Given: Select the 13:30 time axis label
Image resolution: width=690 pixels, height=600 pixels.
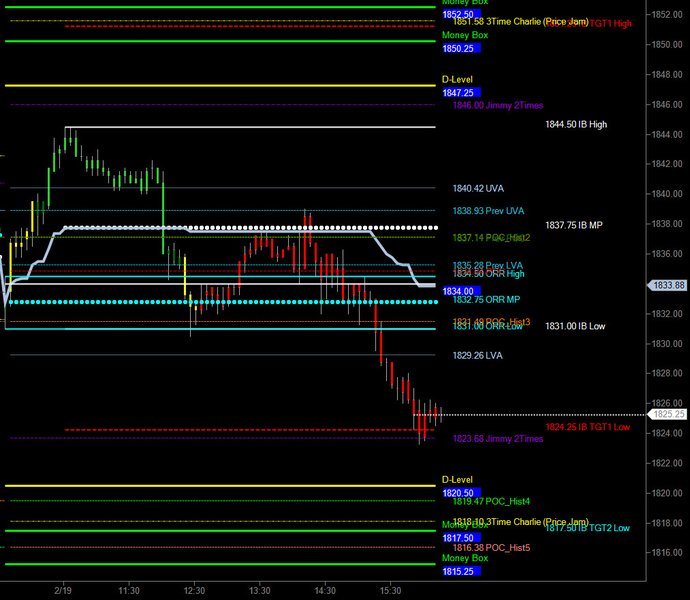Looking at the screenshot, I should tap(259, 590).
